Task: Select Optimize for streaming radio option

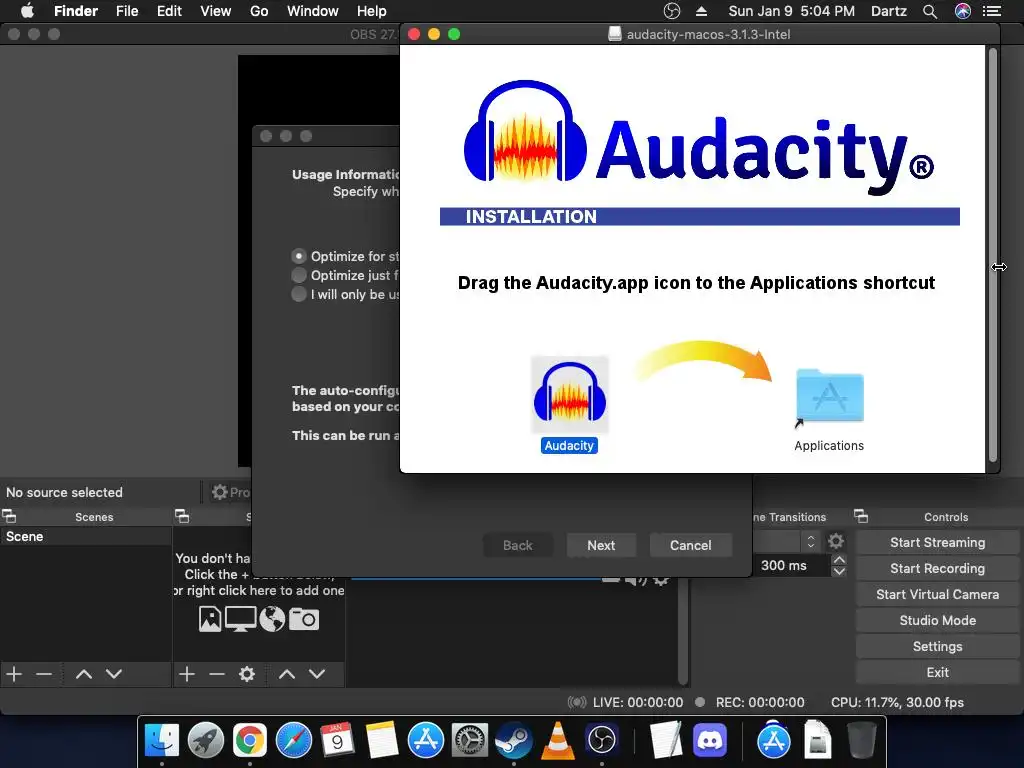Action: (x=299, y=256)
